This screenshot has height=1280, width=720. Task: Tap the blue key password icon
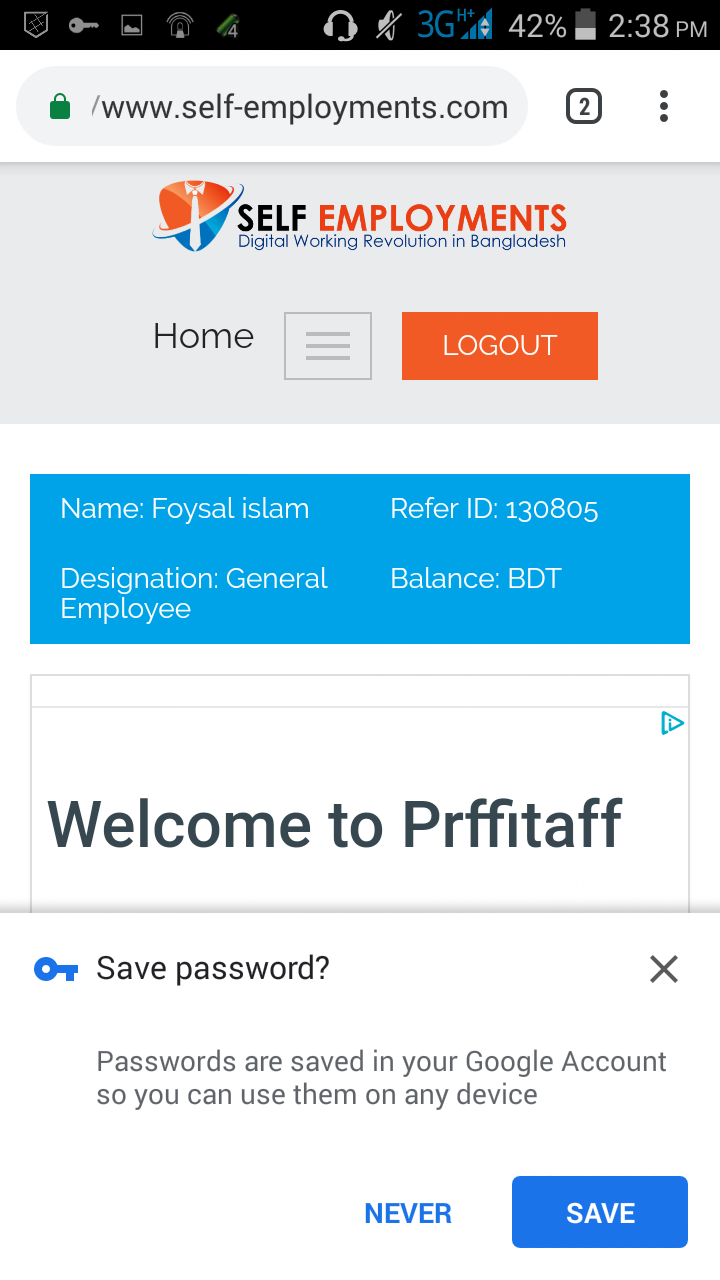point(56,969)
